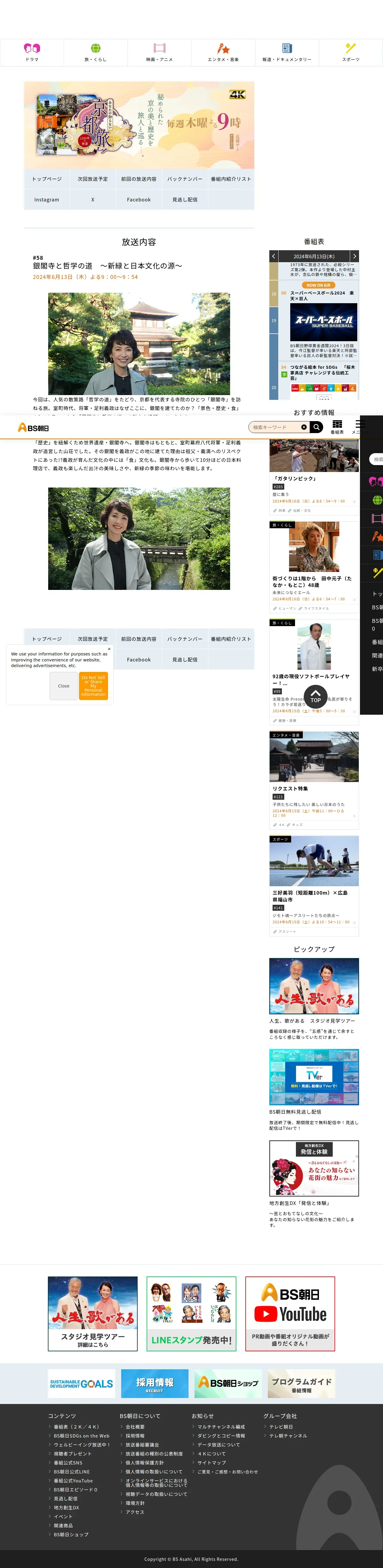
Task: Open the footer link 番組公式YouTube
Action: [x=73, y=1481]
